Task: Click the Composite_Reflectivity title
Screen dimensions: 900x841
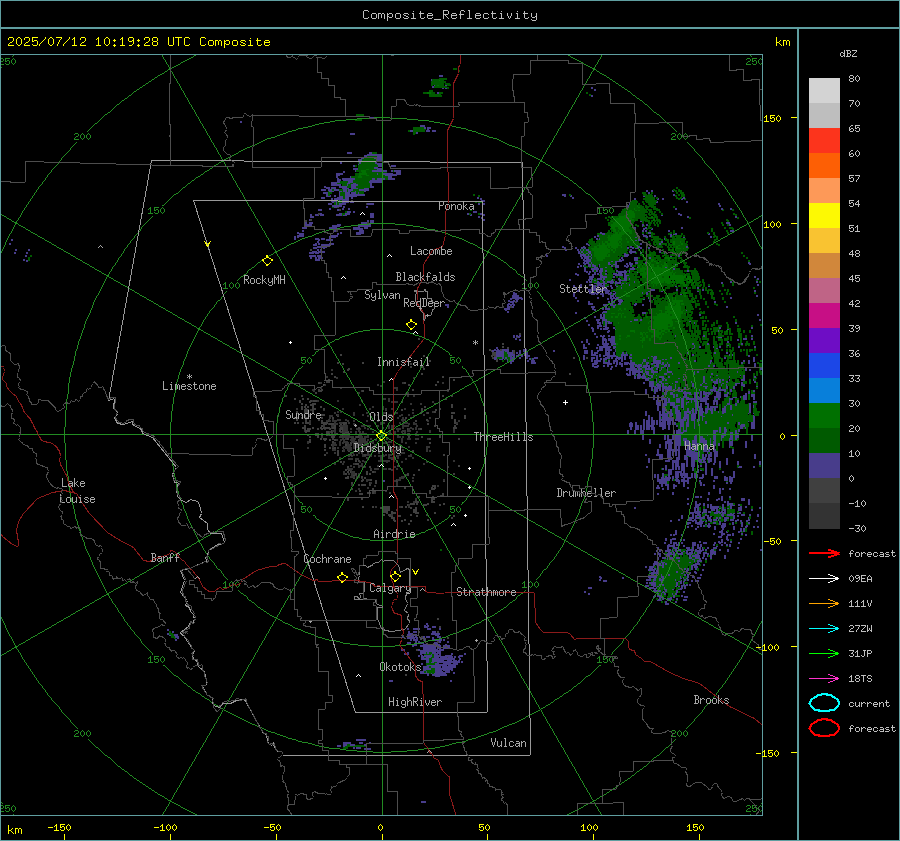Action: coord(450,15)
